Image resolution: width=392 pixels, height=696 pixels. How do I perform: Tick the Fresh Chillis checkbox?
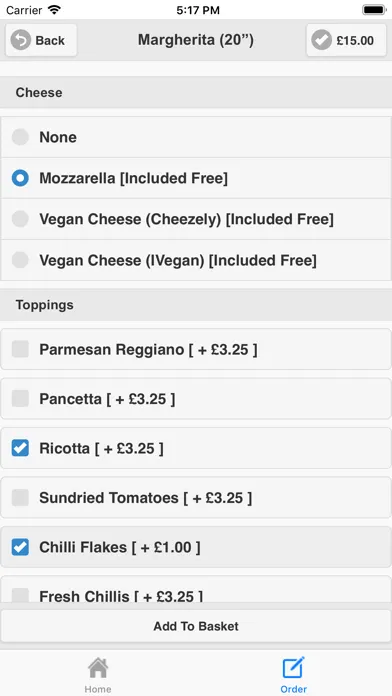20,595
